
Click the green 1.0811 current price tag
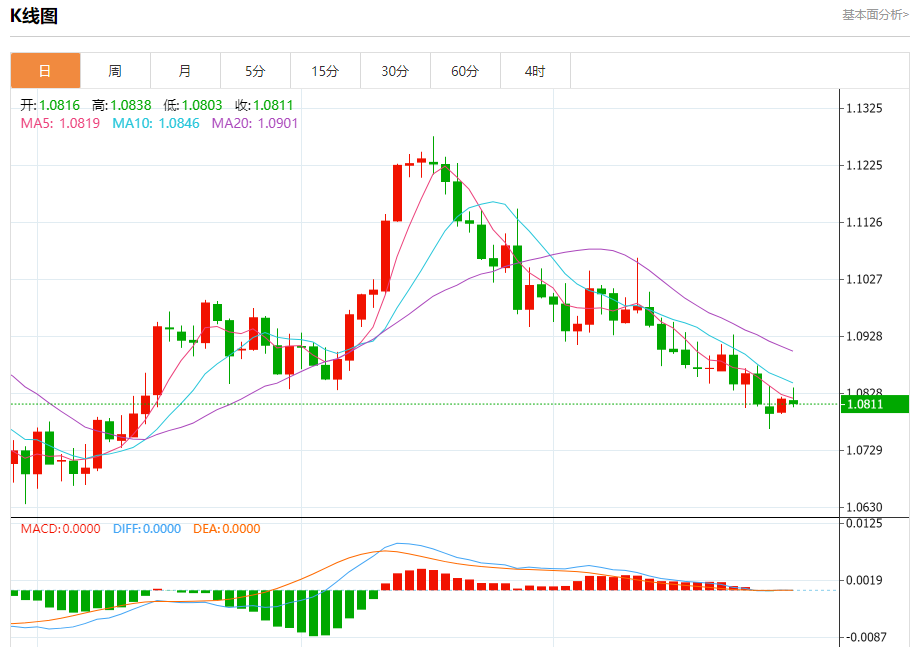click(875, 404)
